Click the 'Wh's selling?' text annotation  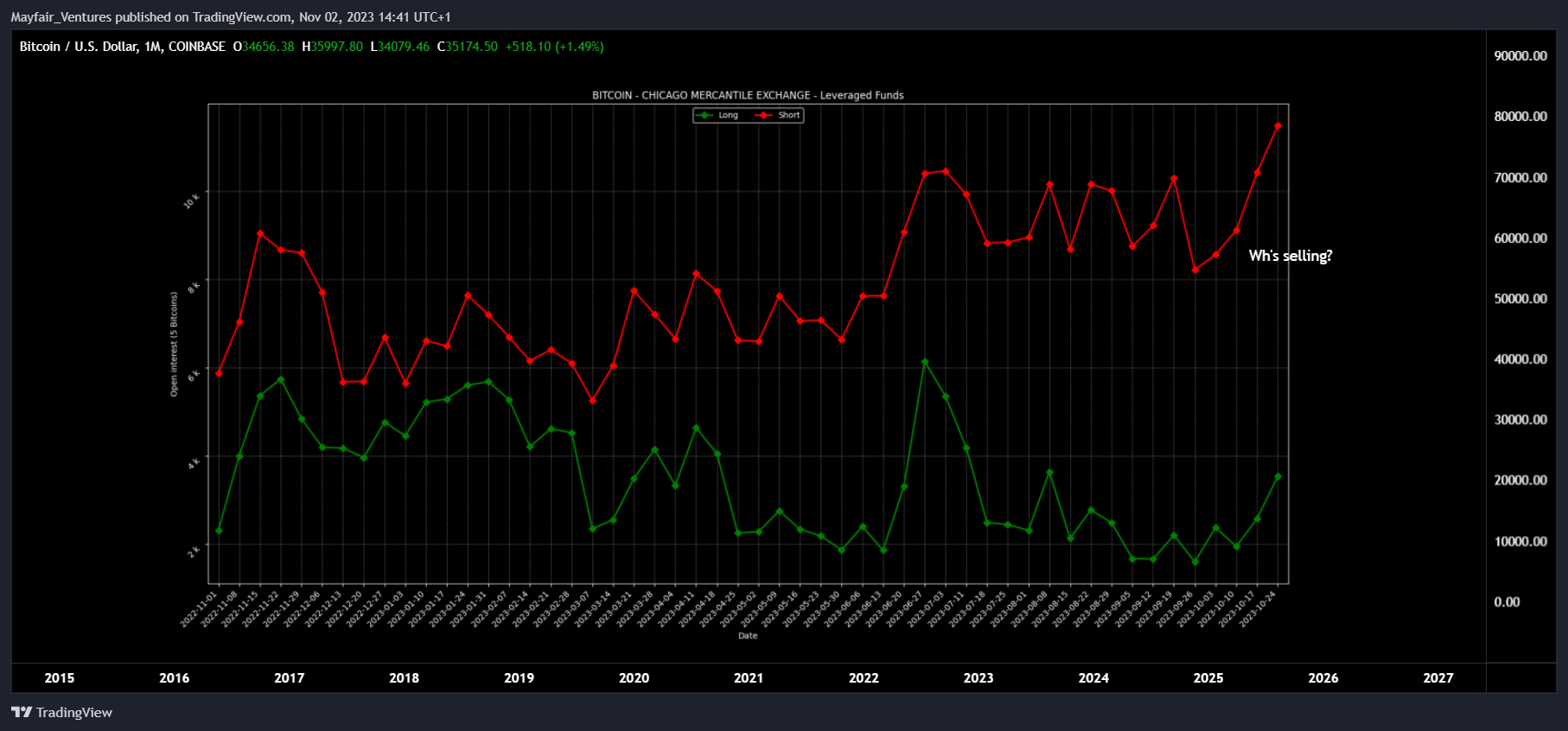(1291, 256)
